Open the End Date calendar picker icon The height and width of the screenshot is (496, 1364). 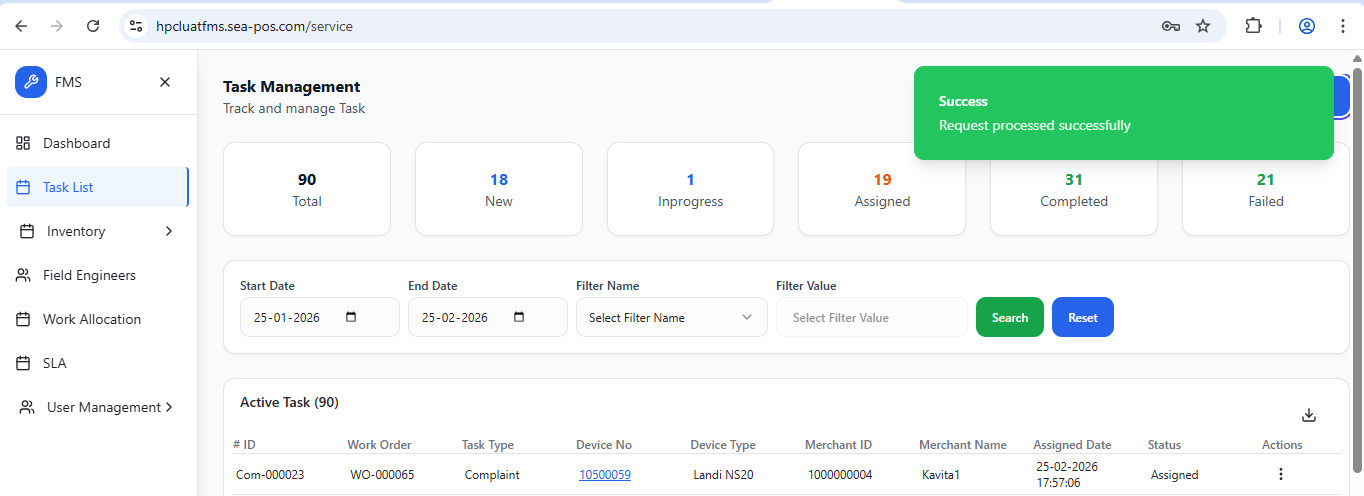click(518, 317)
